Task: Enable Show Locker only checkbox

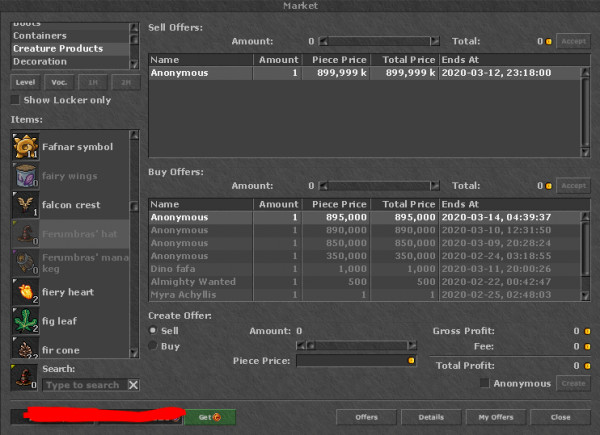Action: tap(15, 100)
